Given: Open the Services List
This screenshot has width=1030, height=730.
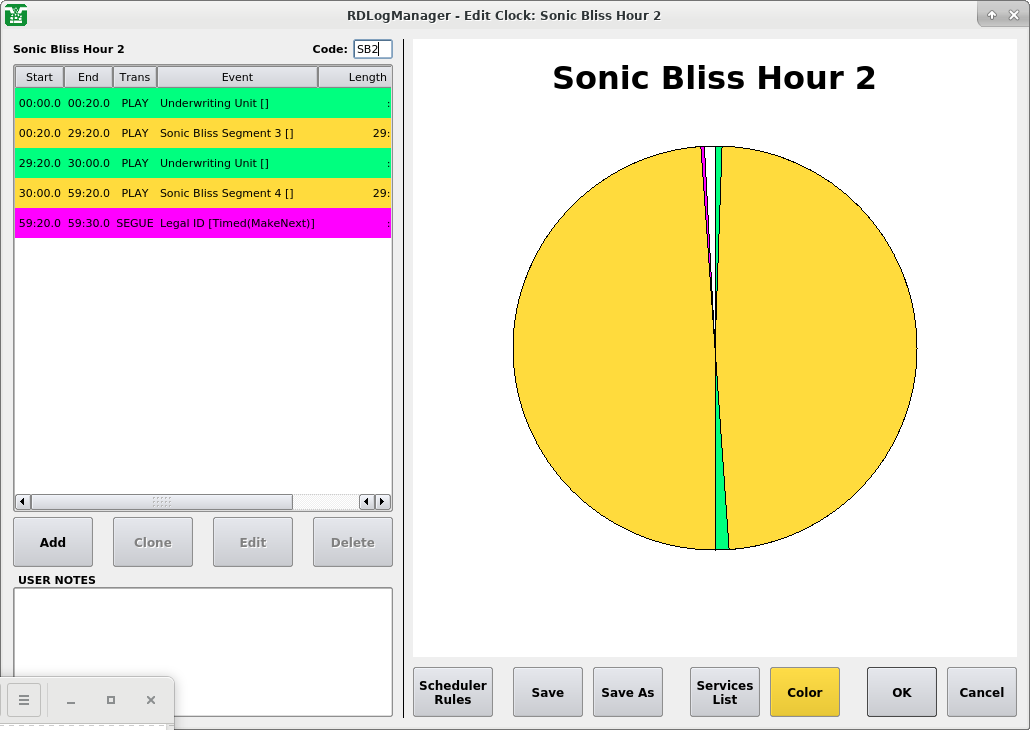Looking at the screenshot, I should 725,692.
